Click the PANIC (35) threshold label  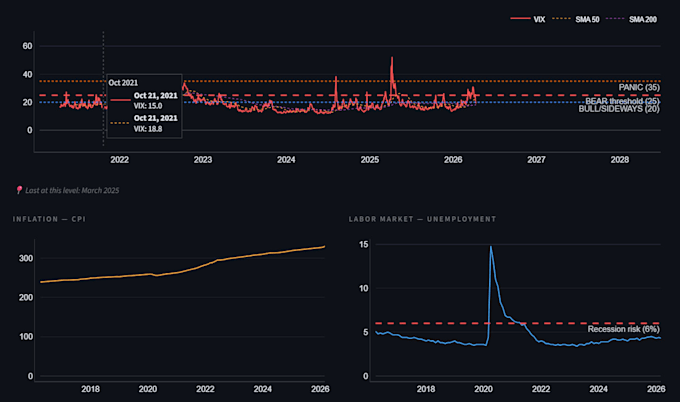(x=639, y=88)
